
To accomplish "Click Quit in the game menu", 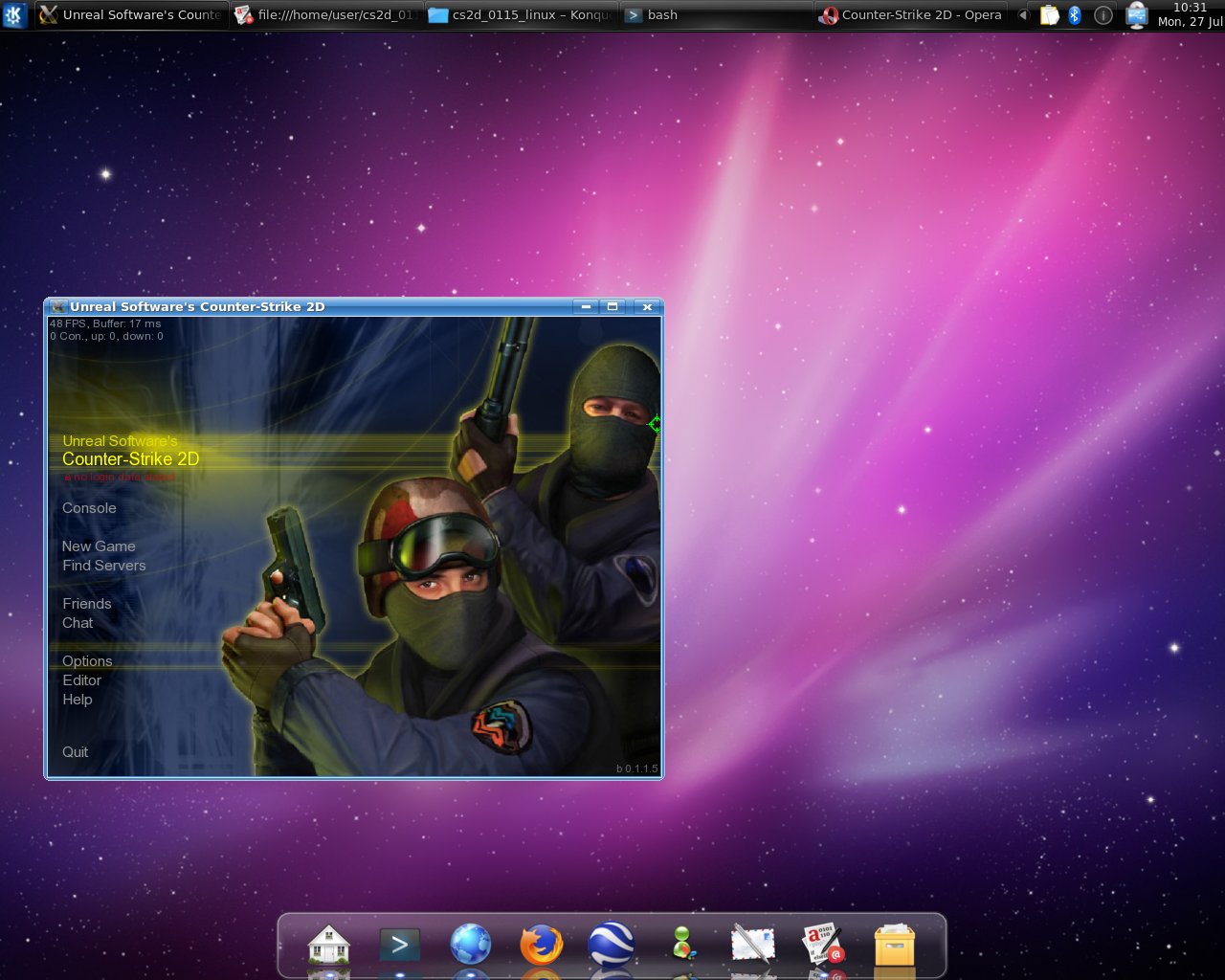I will (x=75, y=752).
